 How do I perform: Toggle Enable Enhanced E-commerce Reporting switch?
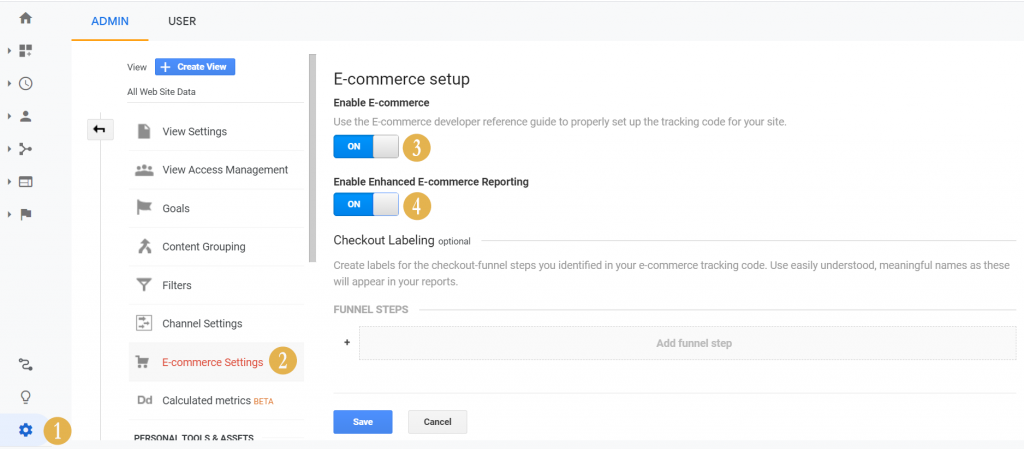366,204
